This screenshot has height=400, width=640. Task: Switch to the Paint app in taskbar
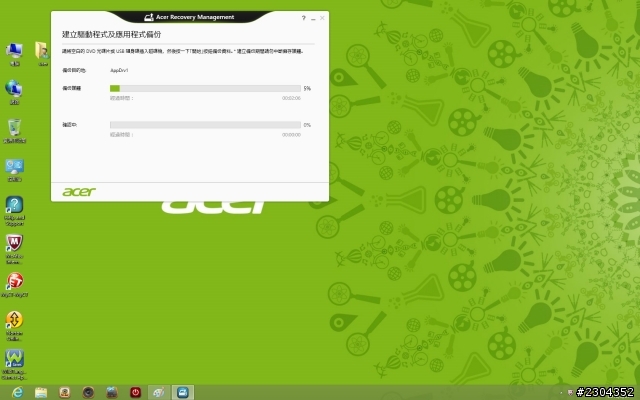pyautogui.click(x=159, y=393)
